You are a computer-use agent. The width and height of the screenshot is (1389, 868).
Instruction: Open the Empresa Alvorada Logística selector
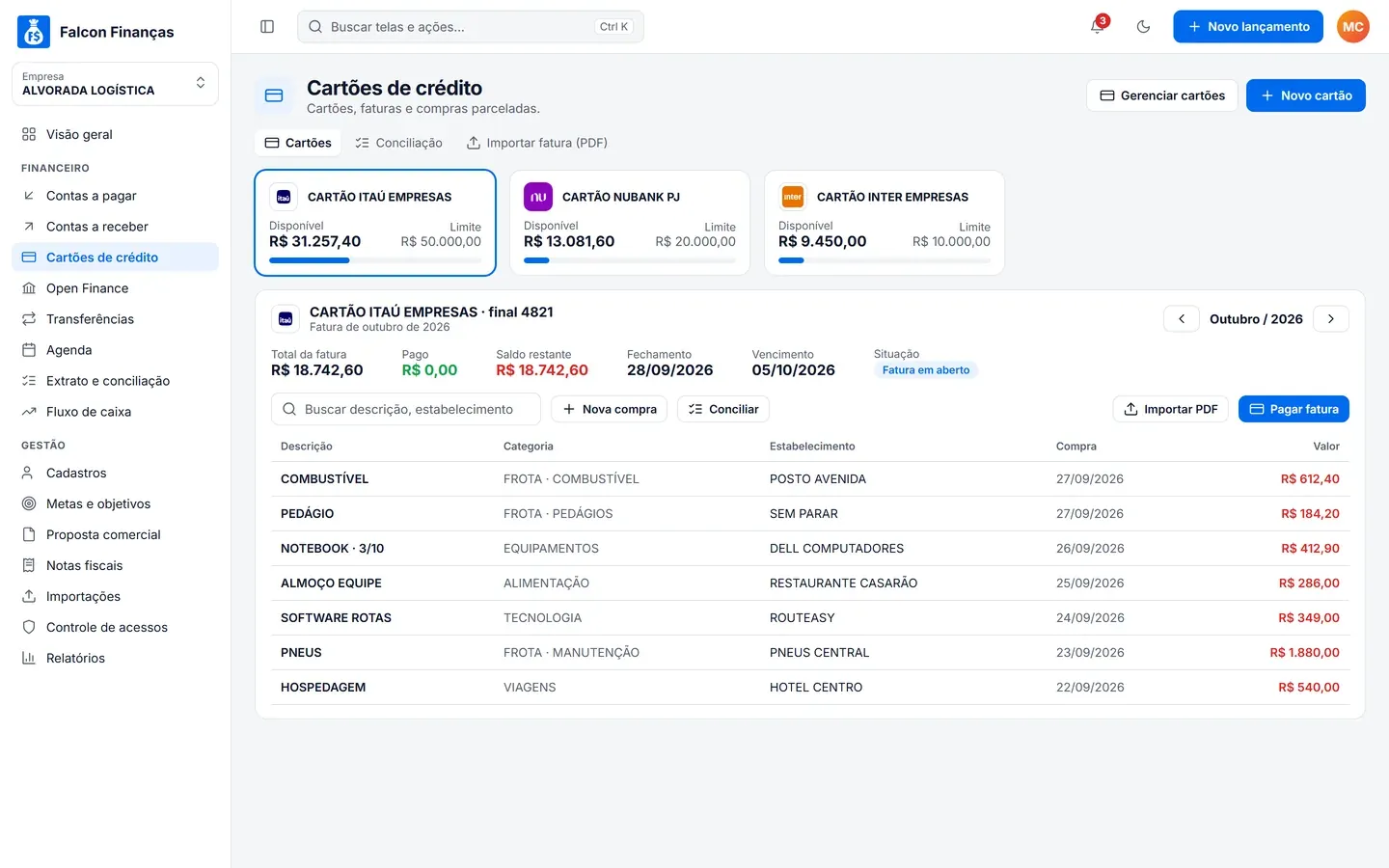pyautogui.click(x=115, y=84)
